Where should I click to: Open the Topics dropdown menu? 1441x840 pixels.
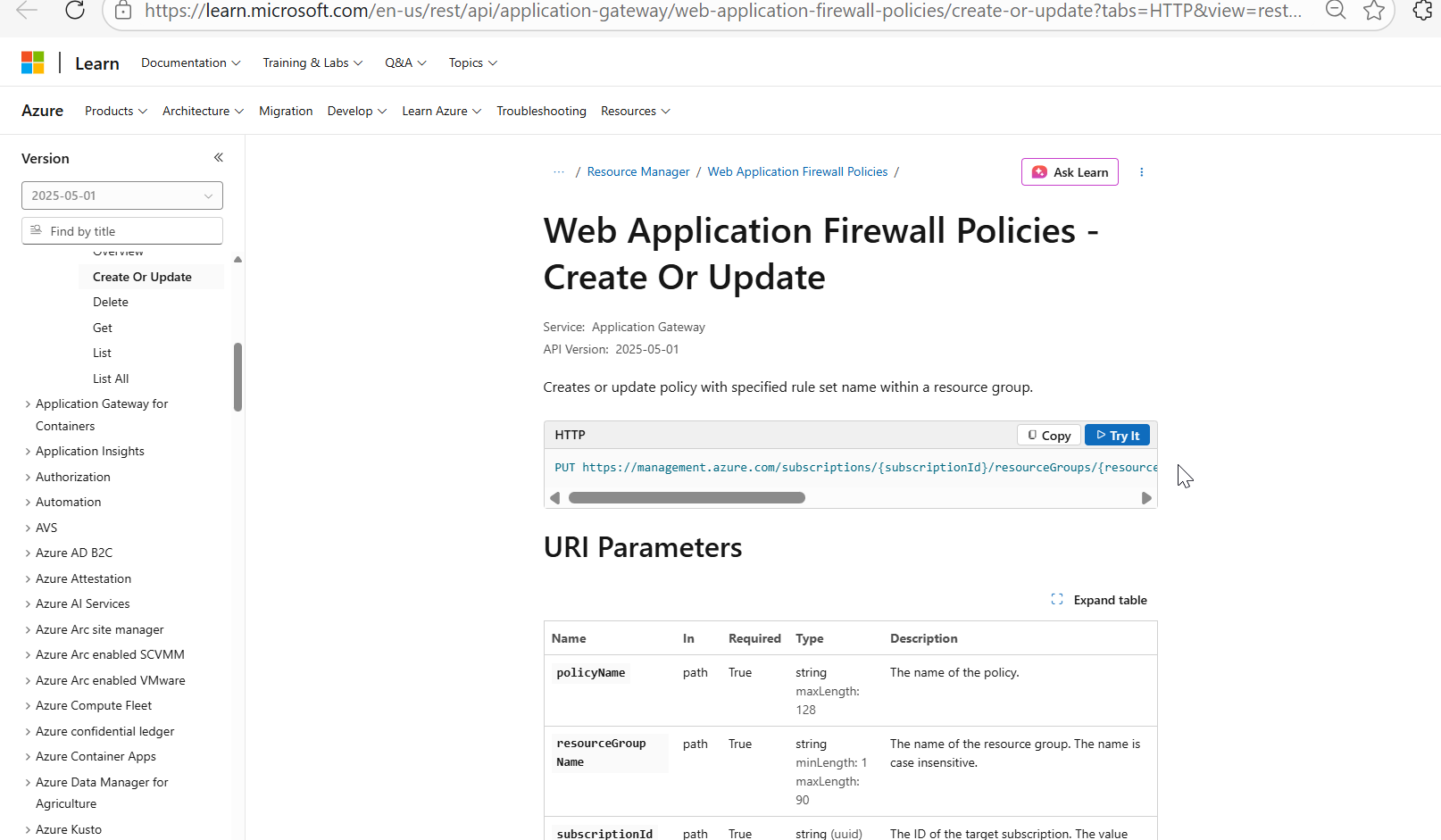tap(473, 62)
